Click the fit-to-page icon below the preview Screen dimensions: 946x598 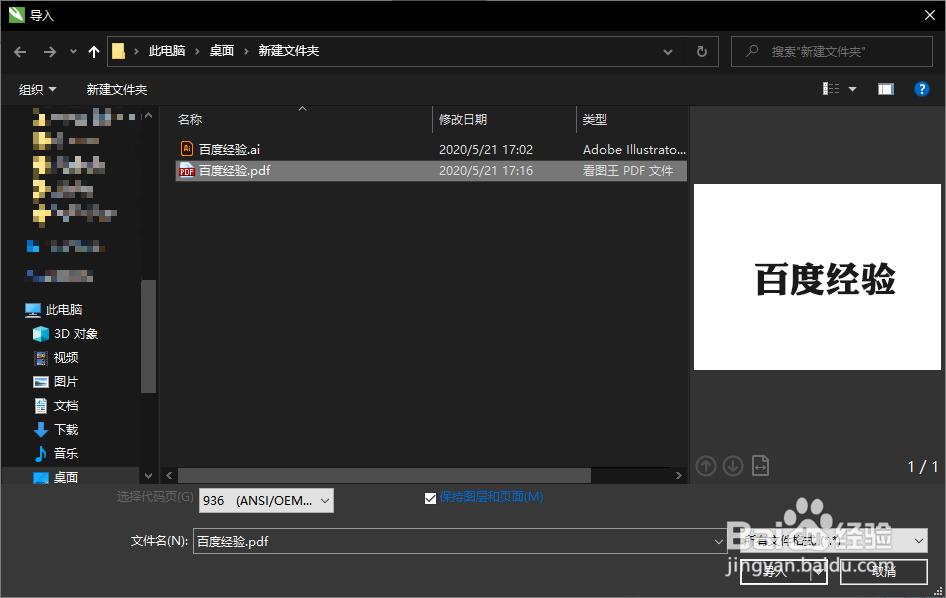[x=760, y=466]
